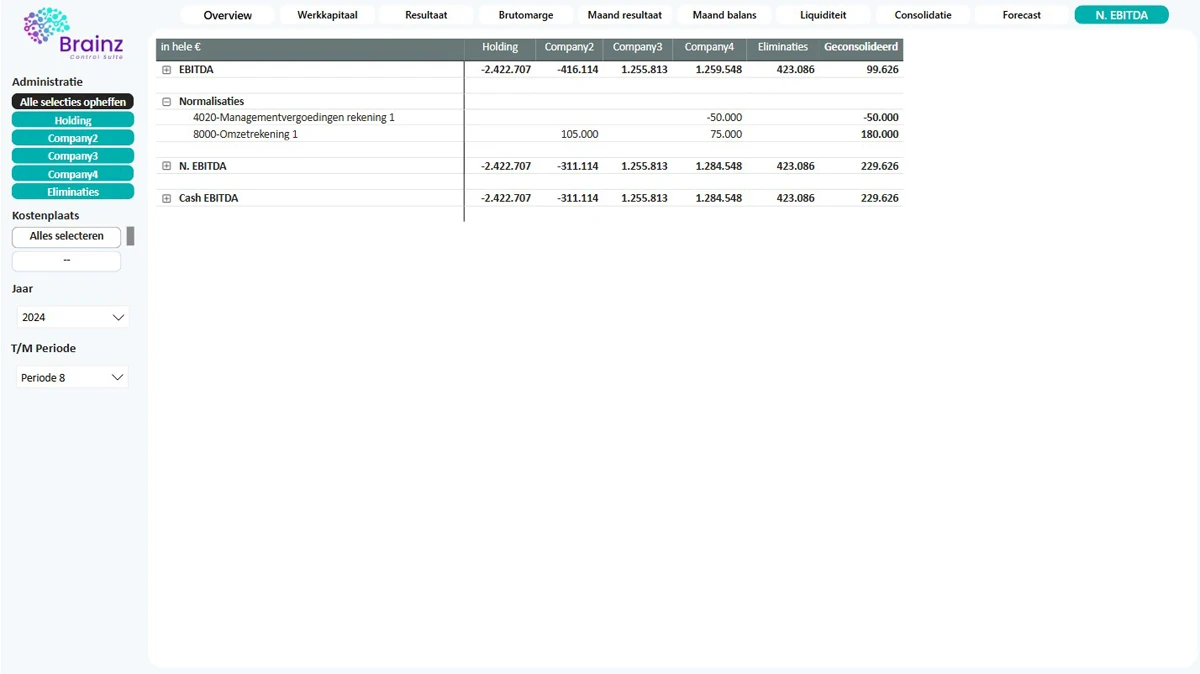Click the Kostenplaats list scrollbar
This screenshot has width=1200, height=674.
130,236
